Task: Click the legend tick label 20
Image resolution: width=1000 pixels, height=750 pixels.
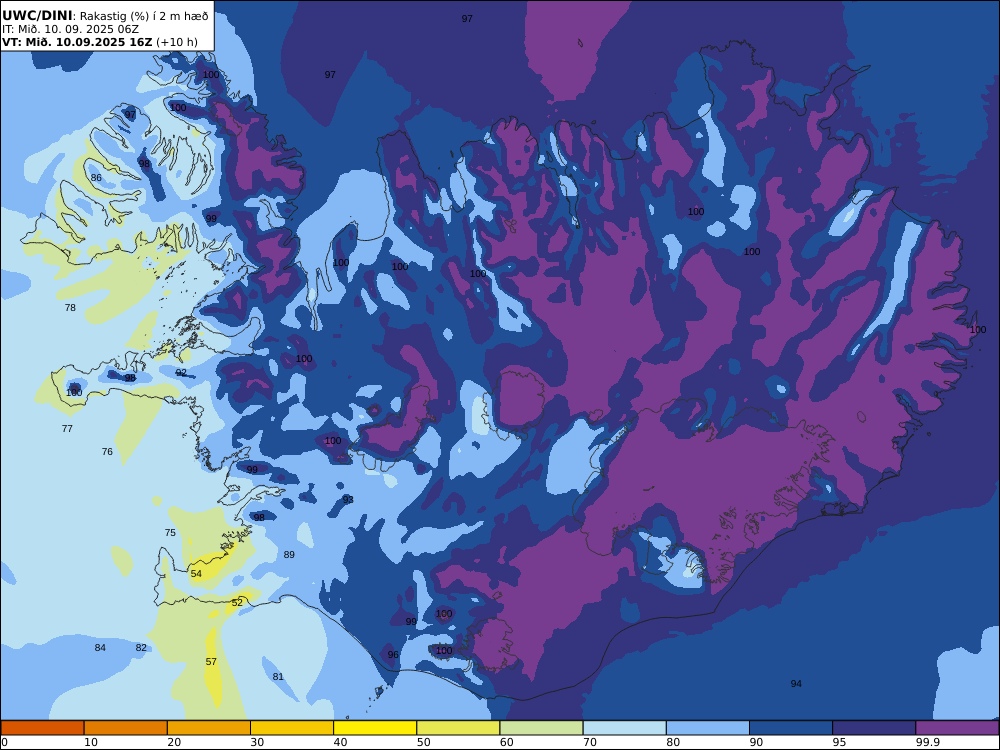Action: click(174, 742)
